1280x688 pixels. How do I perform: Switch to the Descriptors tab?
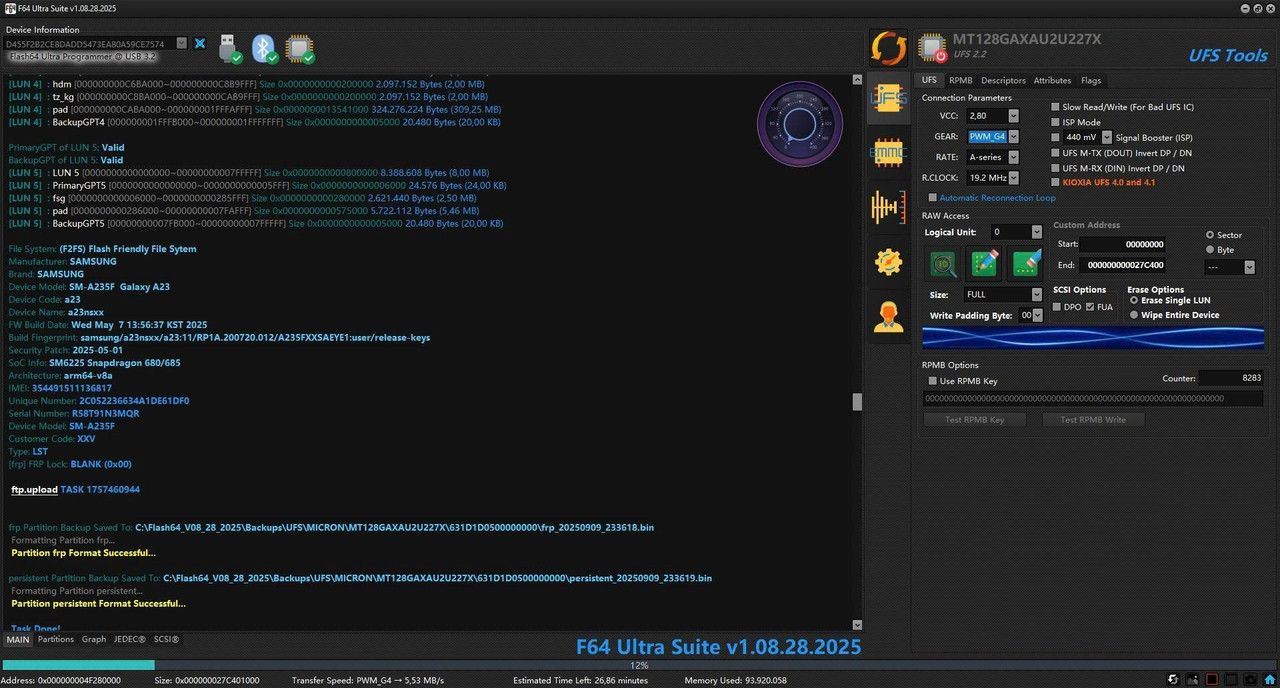(x=1003, y=80)
